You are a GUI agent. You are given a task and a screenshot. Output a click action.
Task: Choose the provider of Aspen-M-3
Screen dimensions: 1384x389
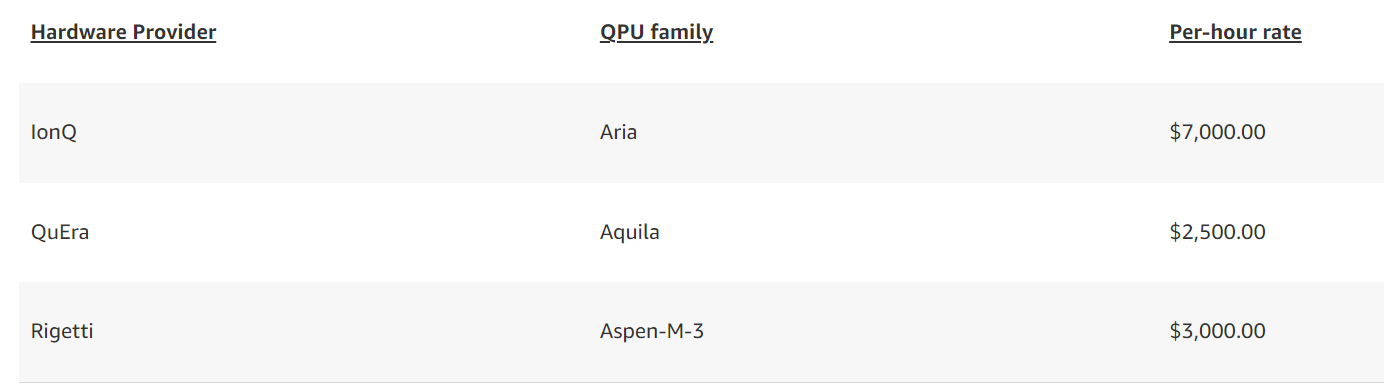coord(62,331)
